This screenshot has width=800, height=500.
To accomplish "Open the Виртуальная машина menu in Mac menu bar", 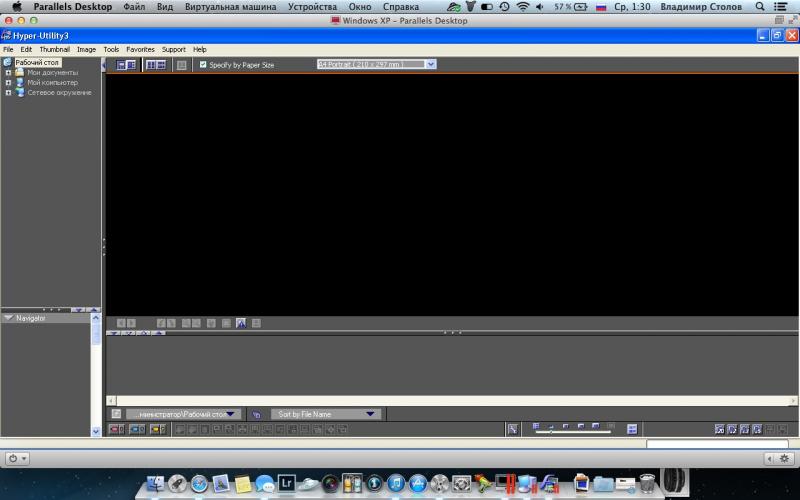I will 231,7.
